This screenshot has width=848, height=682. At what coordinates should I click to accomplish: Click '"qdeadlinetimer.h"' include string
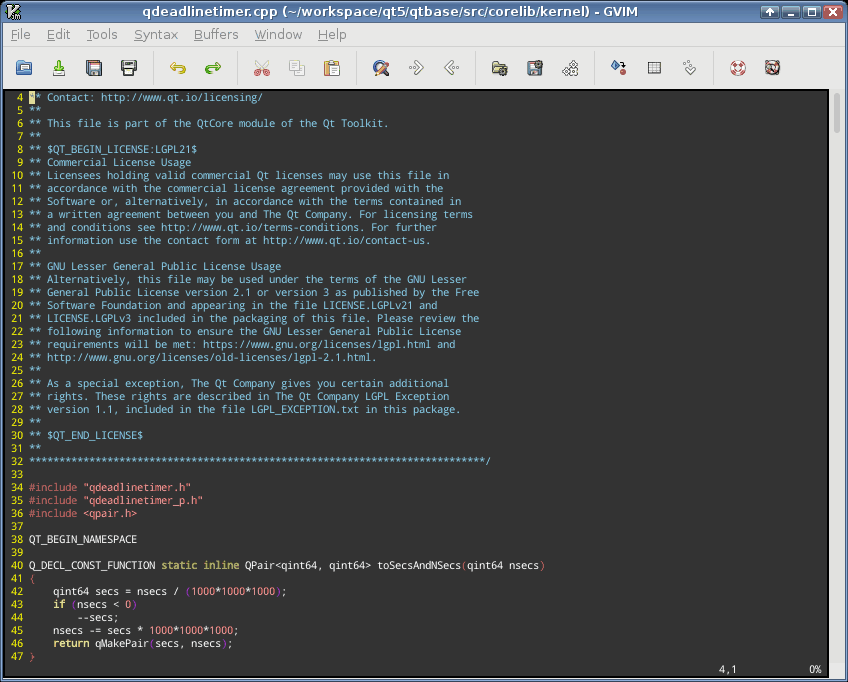pyautogui.click(x=137, y=487)
